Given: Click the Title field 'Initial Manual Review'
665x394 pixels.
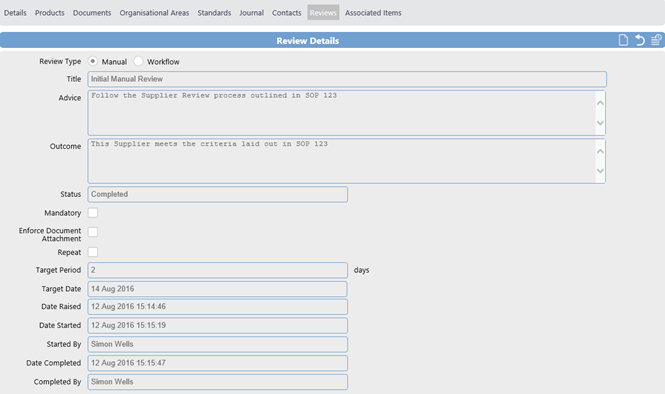Looking at the screenshot, I should pos(347,79).
